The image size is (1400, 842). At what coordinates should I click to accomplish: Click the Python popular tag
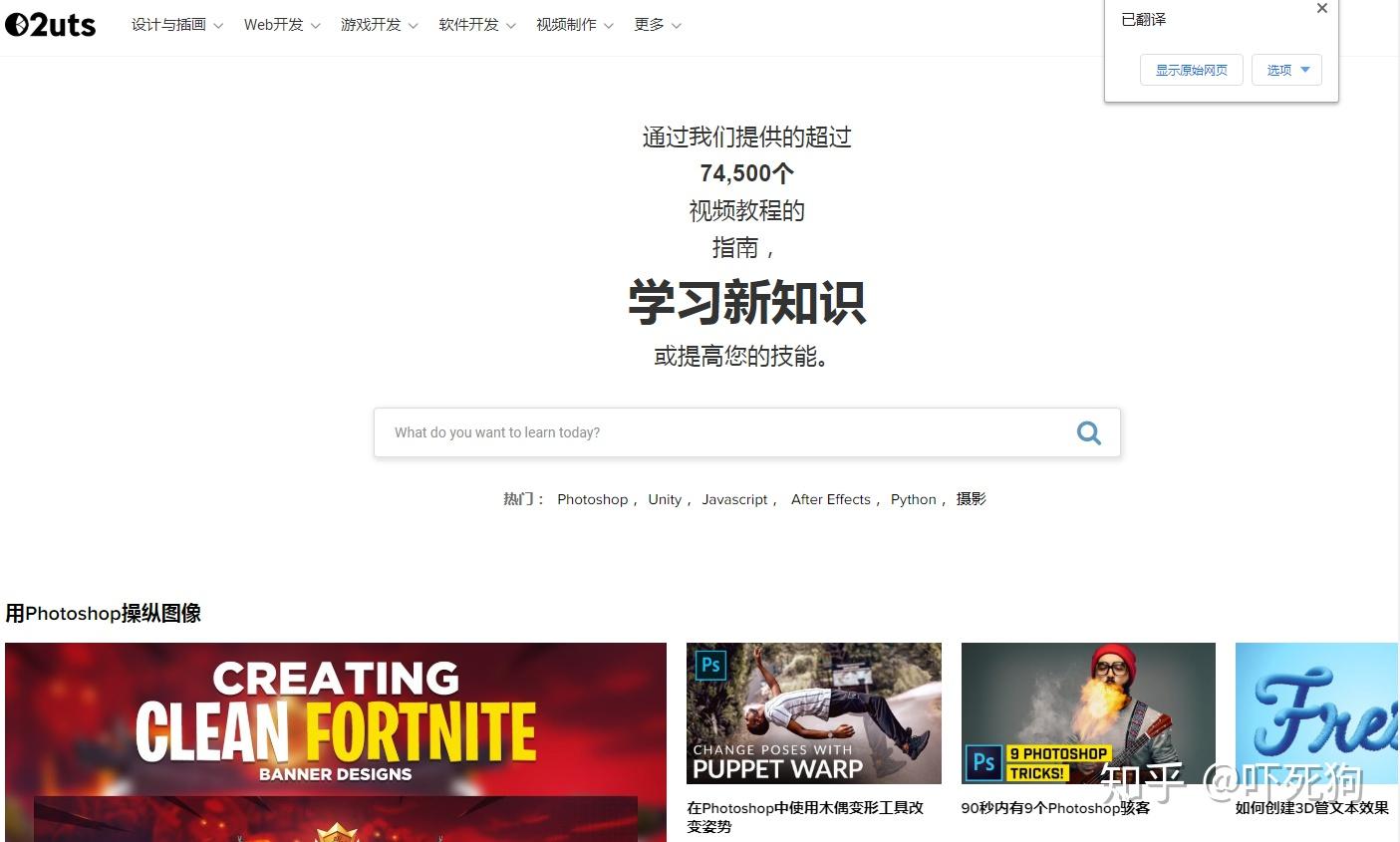(x=914, y=499)
